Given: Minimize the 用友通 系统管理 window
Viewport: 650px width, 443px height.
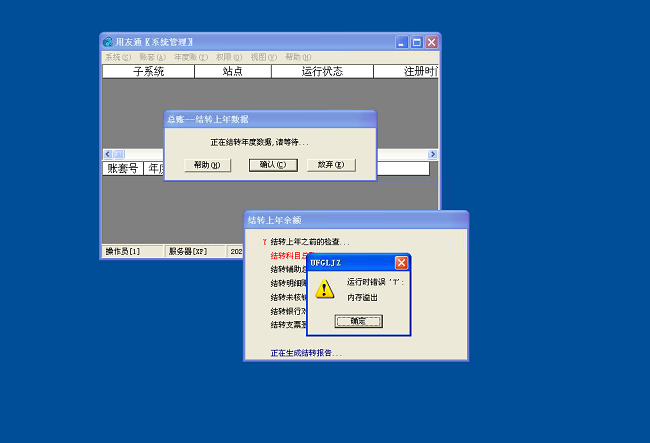Looking at the screenshot, I should click(402, 42).
